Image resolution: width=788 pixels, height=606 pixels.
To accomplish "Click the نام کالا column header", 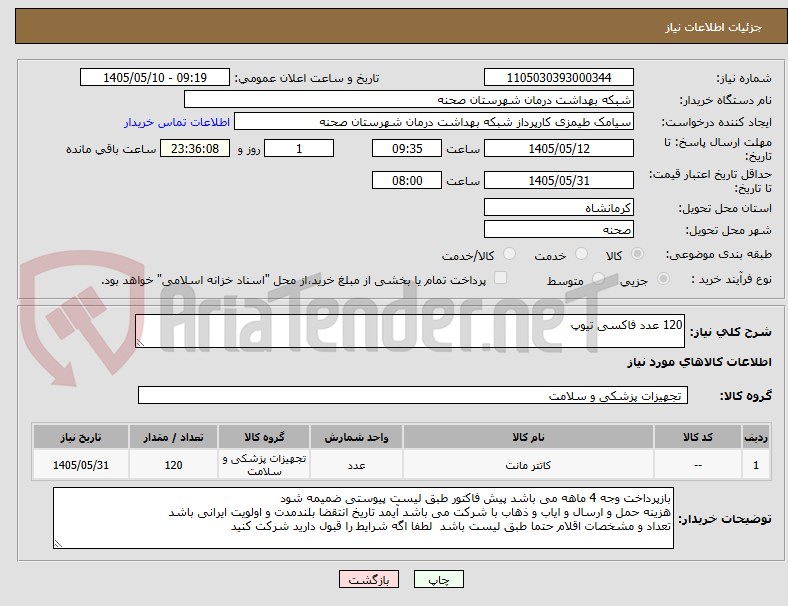I will [528, 437].
